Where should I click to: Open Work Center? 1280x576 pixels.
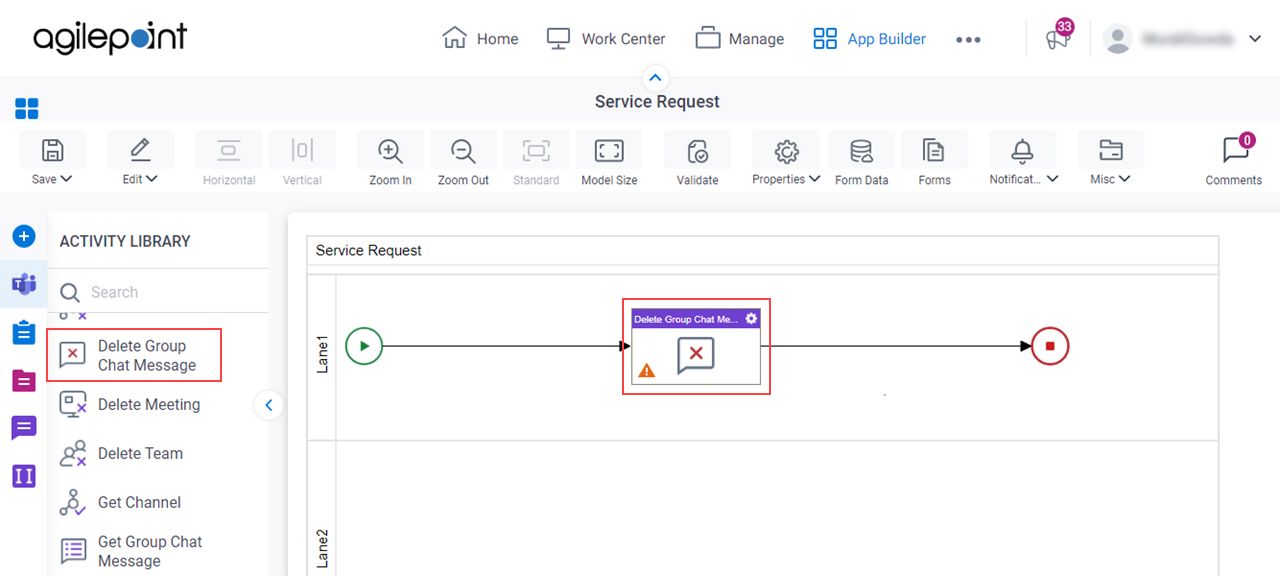(x=606, y=38)
